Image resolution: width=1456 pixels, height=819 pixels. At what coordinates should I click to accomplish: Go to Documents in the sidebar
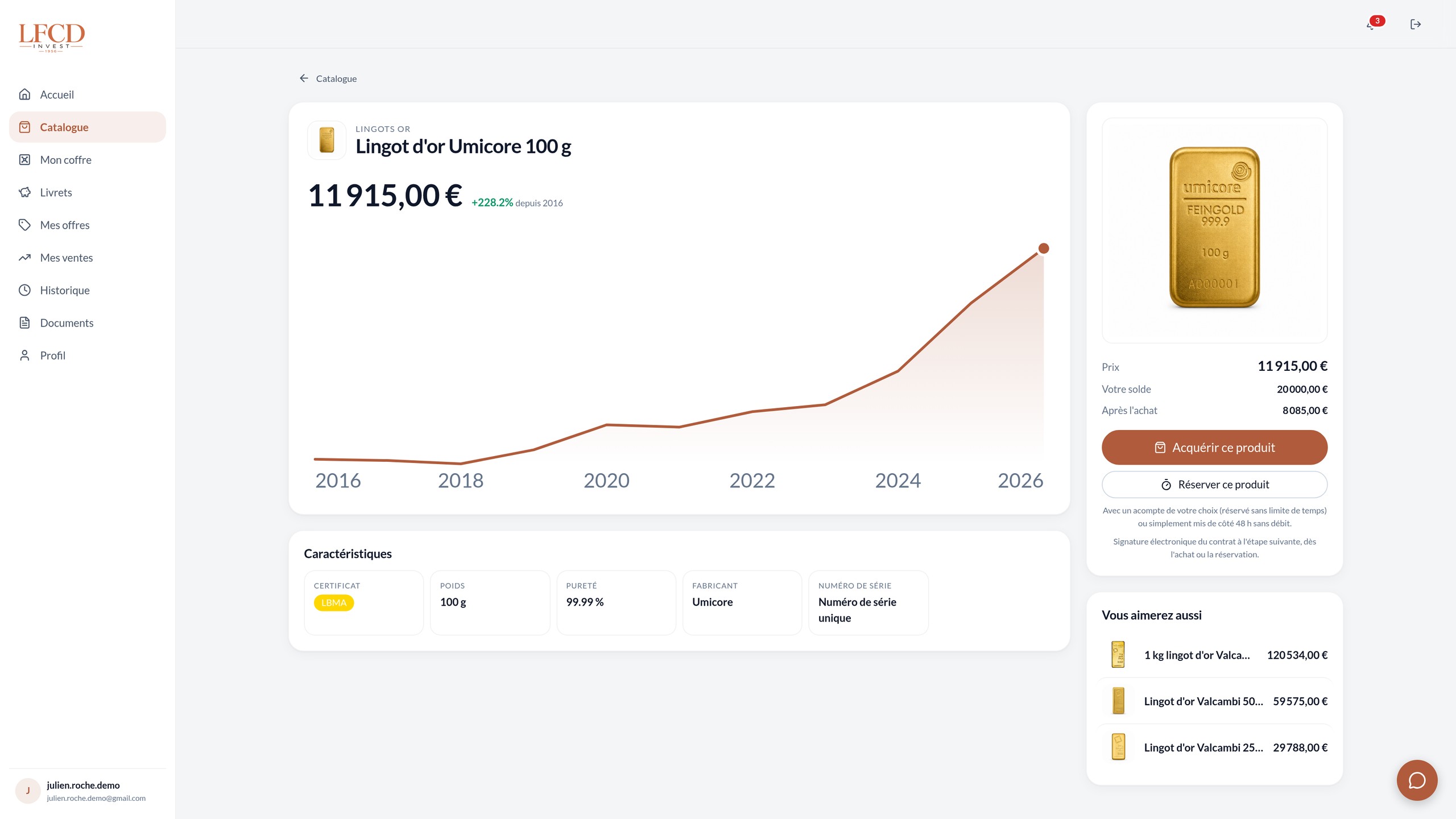88,322
